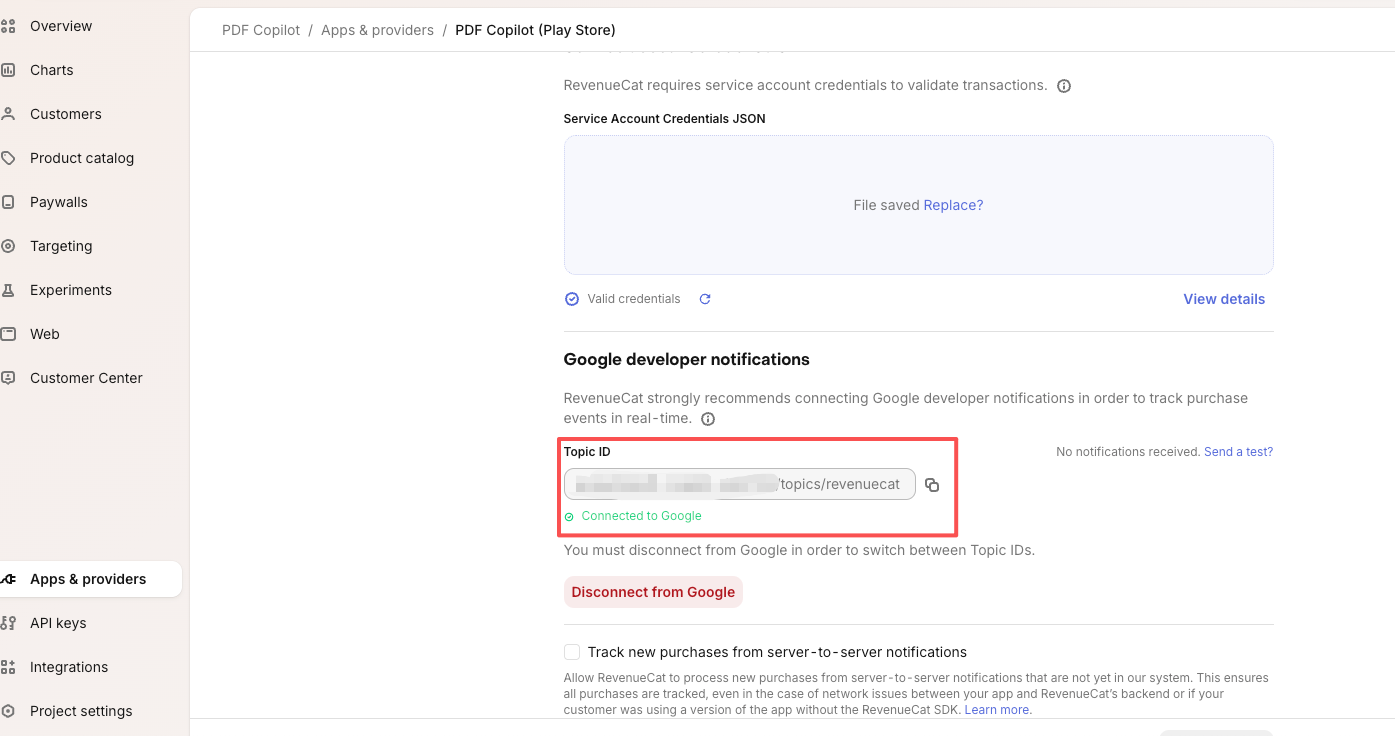Click the Web window icon

coord(8,334)
